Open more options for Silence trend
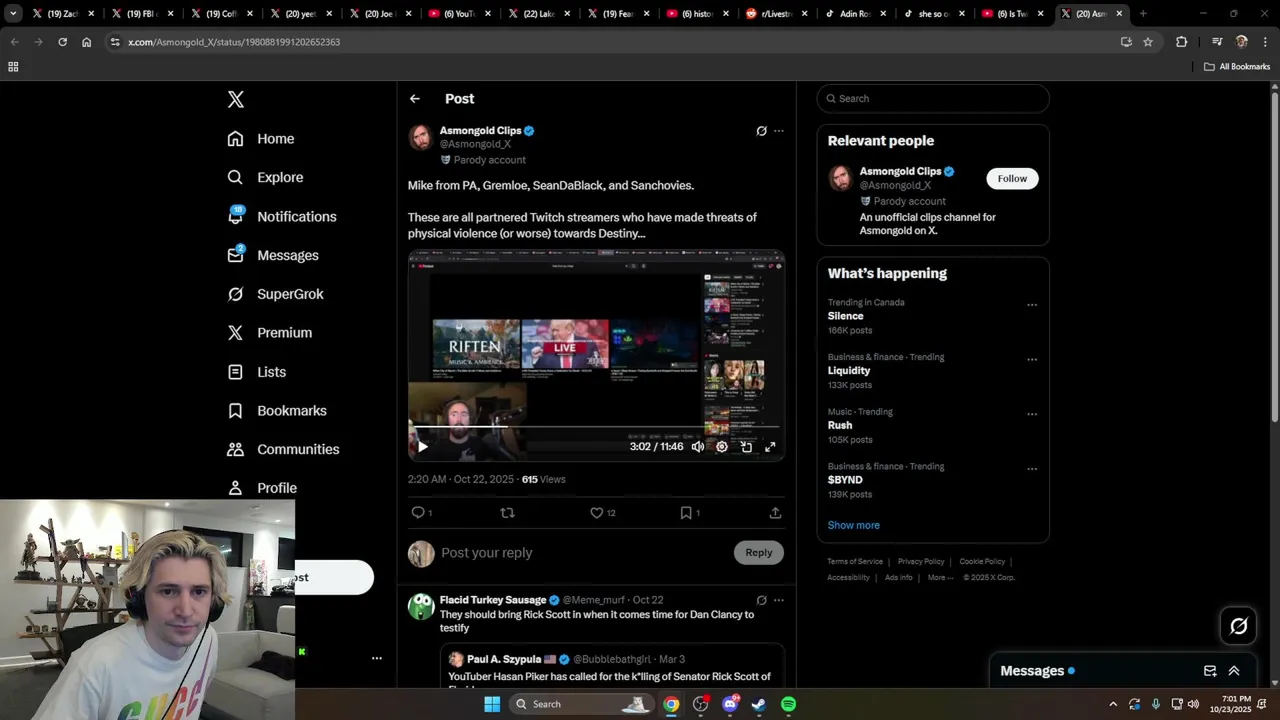Image resolution: width=1280 pixels, height=720 pixels. 1032,305
